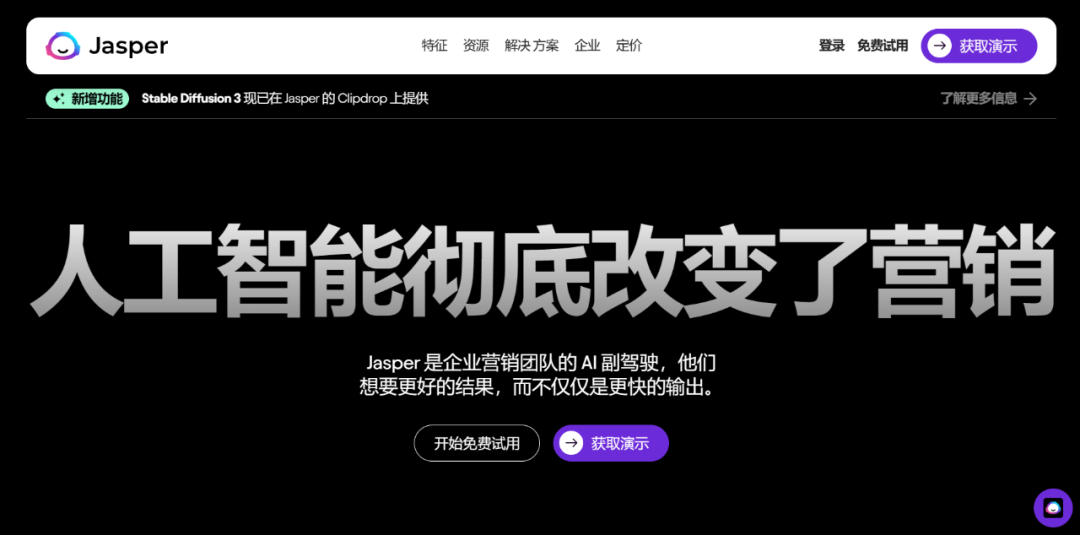Image resolution: width=1080 pixels, height=535 pixels.
Task: Click the Stable Diffusion 3 announcement text
Action: pyautogui.click(x=285, y=98)
